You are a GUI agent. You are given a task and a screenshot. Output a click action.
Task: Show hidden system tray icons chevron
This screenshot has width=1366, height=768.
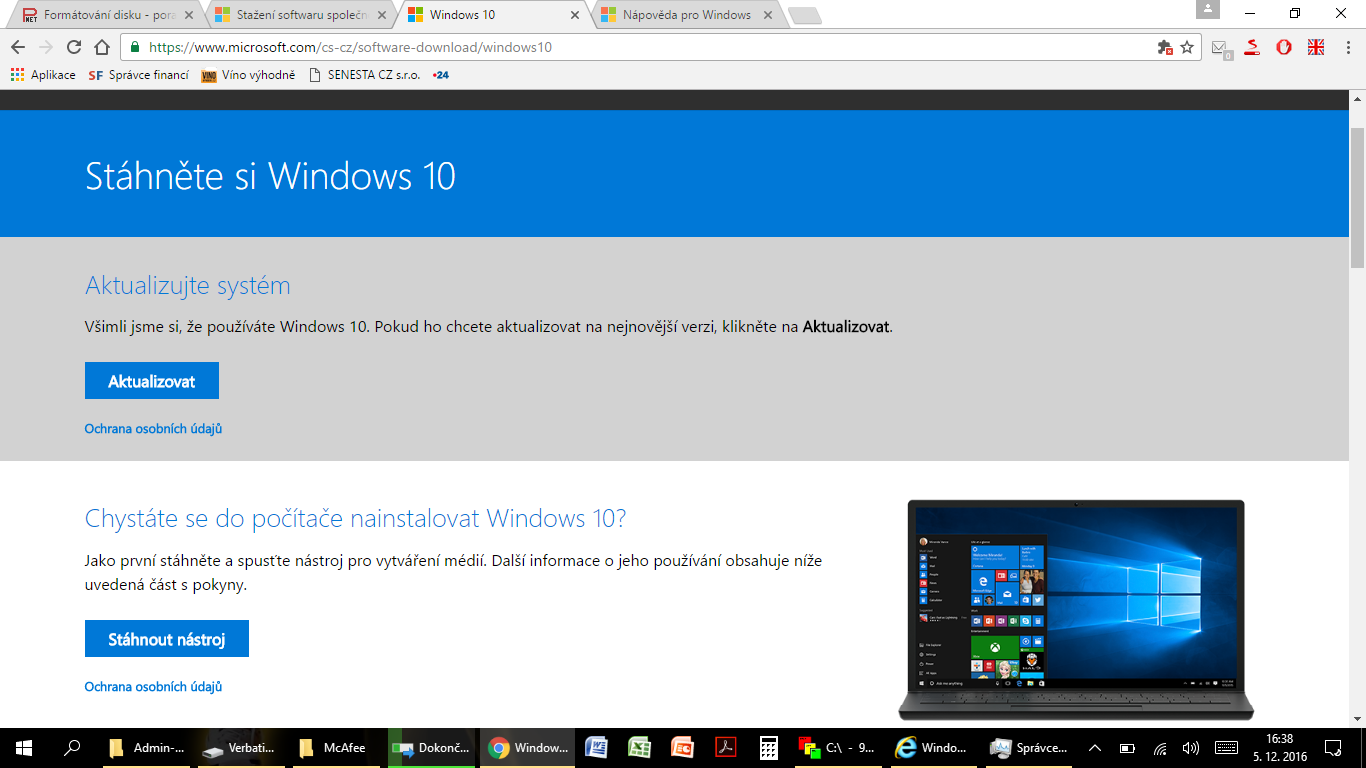click(x=1095, y=747)
